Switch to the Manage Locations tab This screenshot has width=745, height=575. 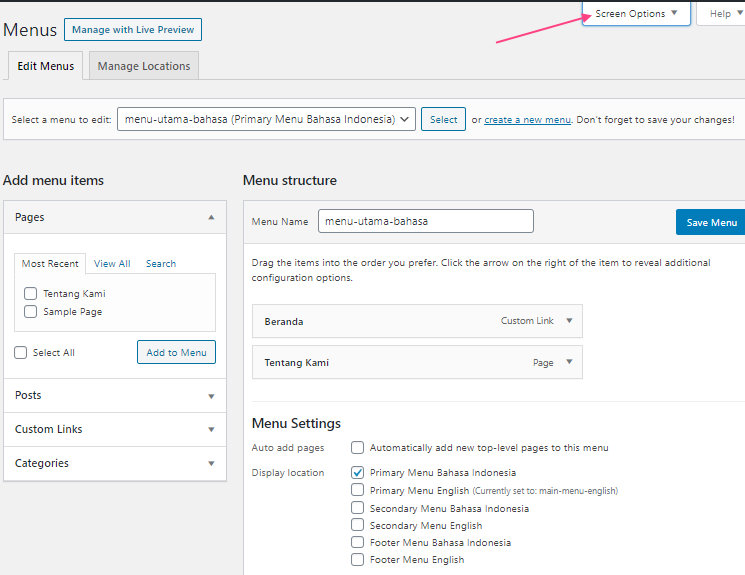coord(144,66)
